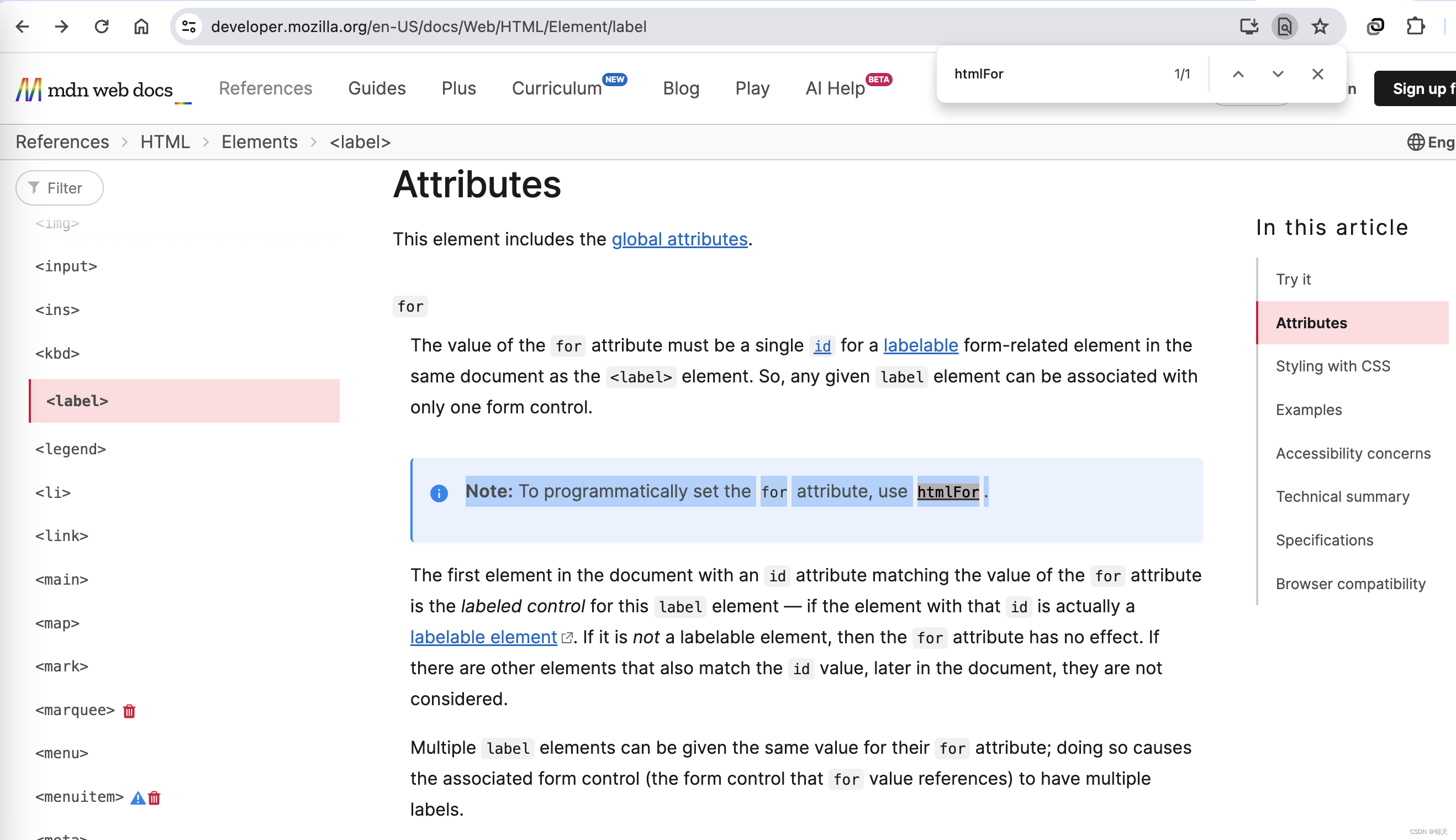Open <marquee> in the sidebar
Image resolution: width=1456 pixels, height=840 pixels.
(x=75, y=710)
